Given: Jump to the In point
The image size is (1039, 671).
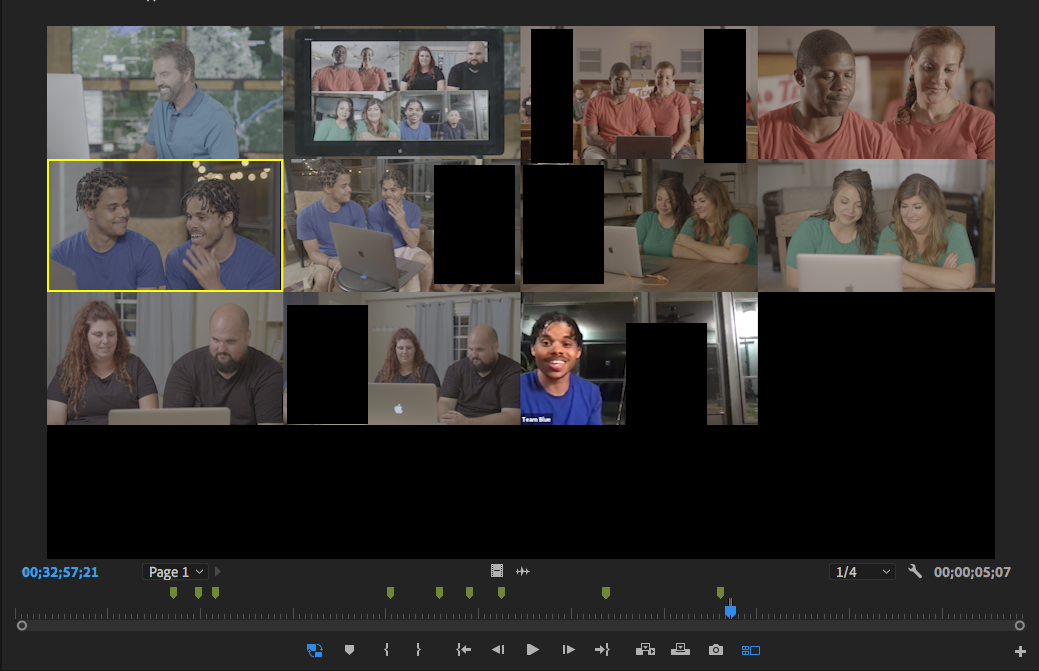Looking at the screenshot, I should (463, 650).
